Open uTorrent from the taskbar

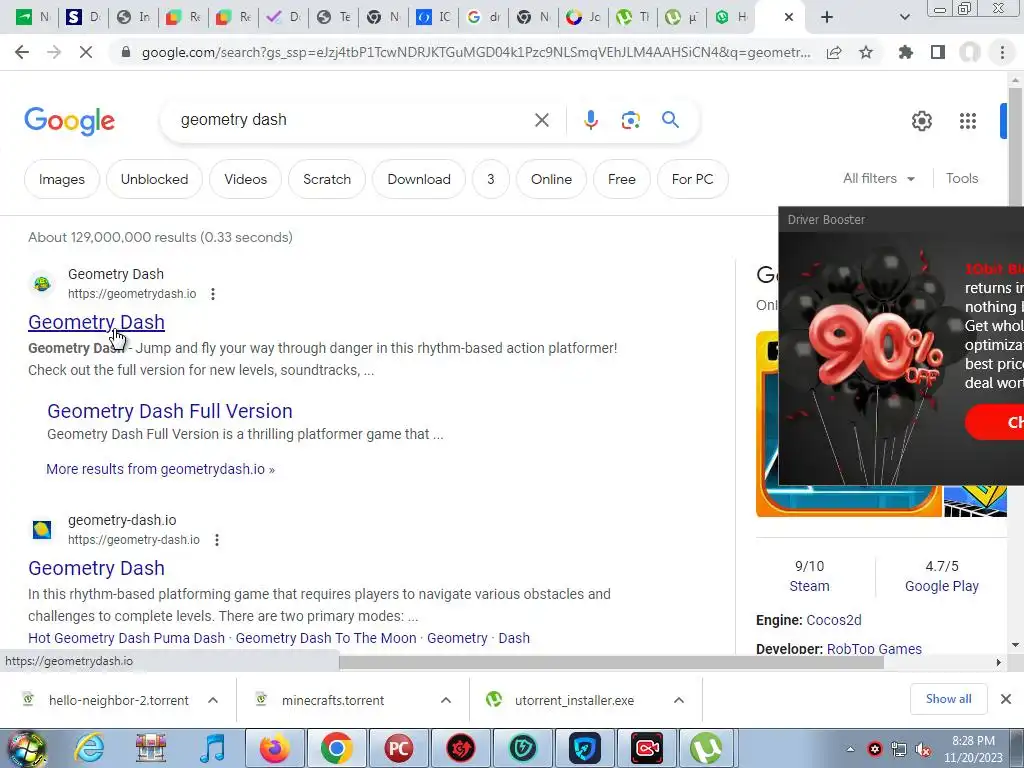705,748
